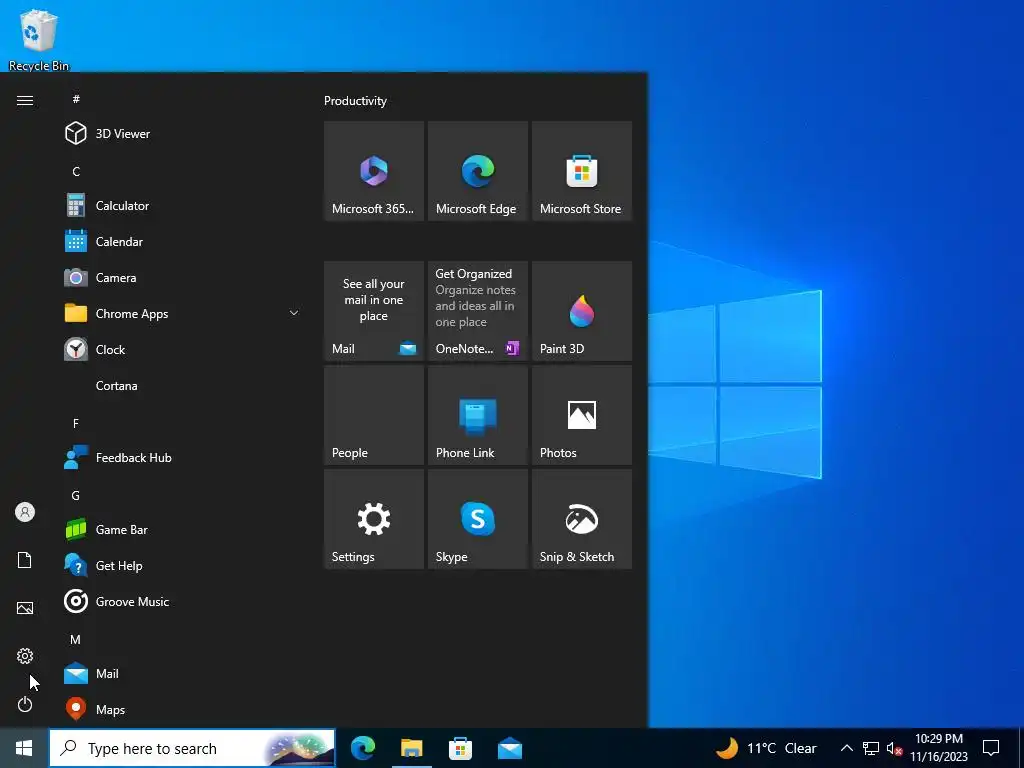The image size is (1024, 768).
Task: Click the C letter group header
Action: pyautogui.click(x=76, y=171)
